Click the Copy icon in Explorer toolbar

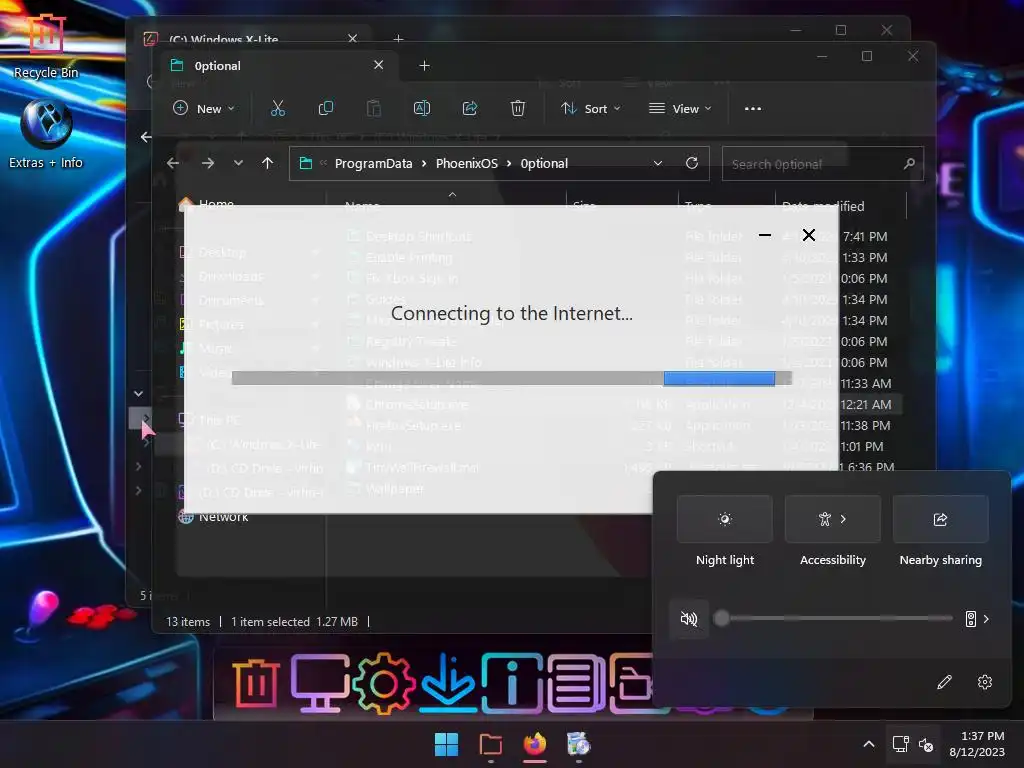pos(325,108)
